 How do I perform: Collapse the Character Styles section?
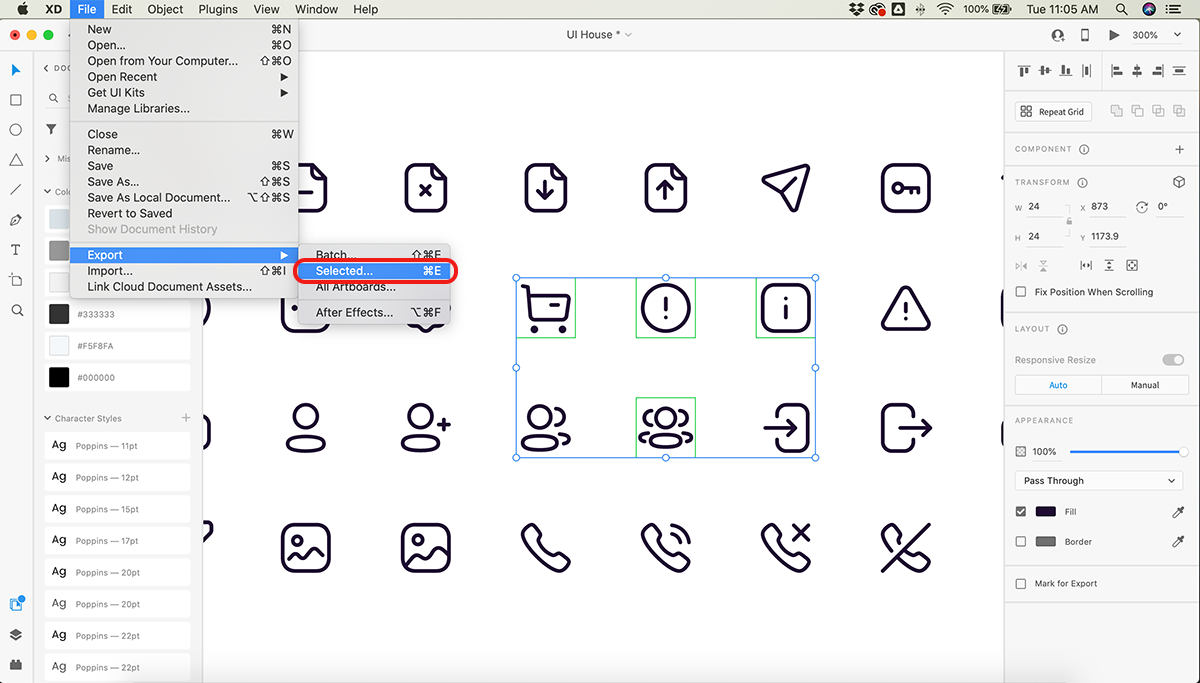coord(47,419)
